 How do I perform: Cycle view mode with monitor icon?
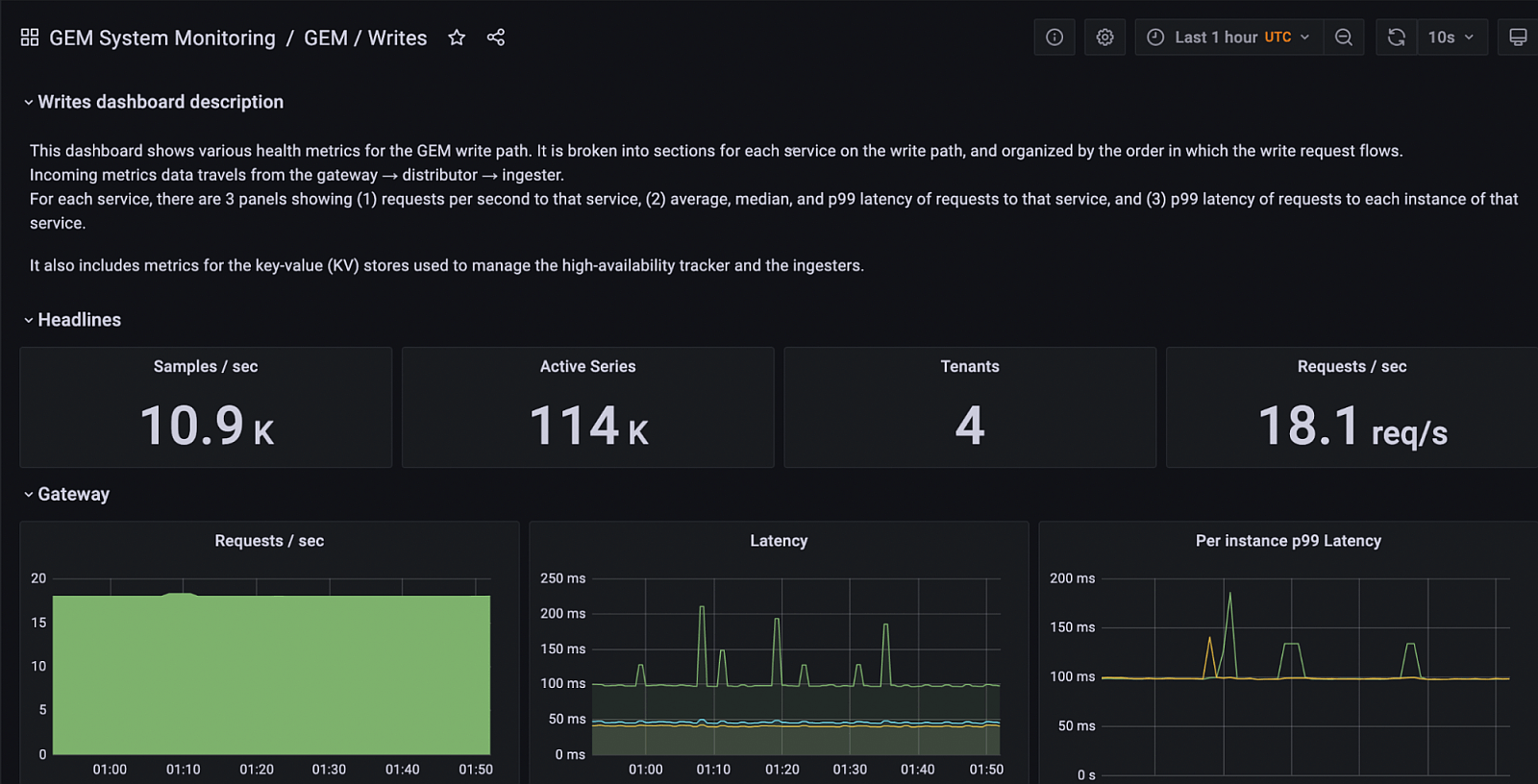coord(1518,37)
